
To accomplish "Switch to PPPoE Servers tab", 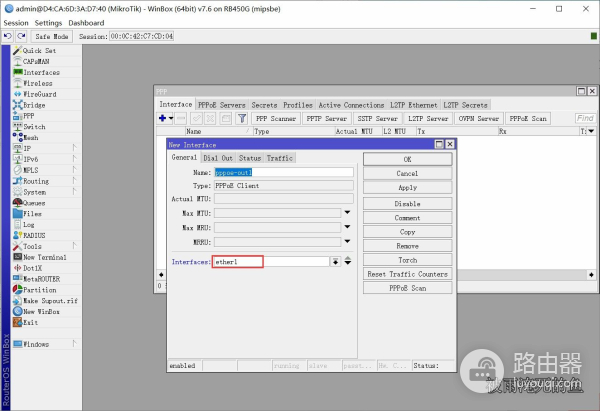I will (222, 105).
